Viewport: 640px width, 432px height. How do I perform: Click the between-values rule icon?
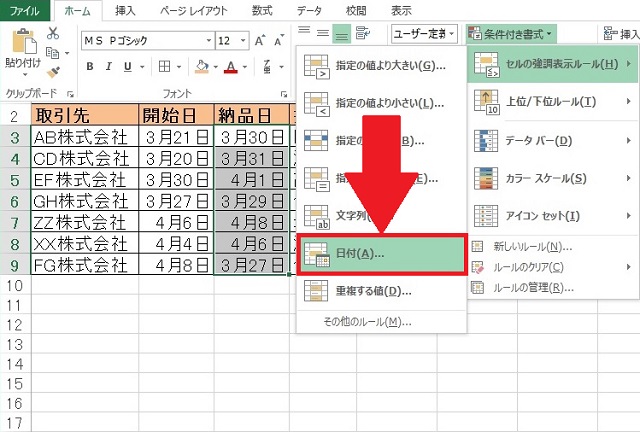pyautogui.click(x=317, y=140)
